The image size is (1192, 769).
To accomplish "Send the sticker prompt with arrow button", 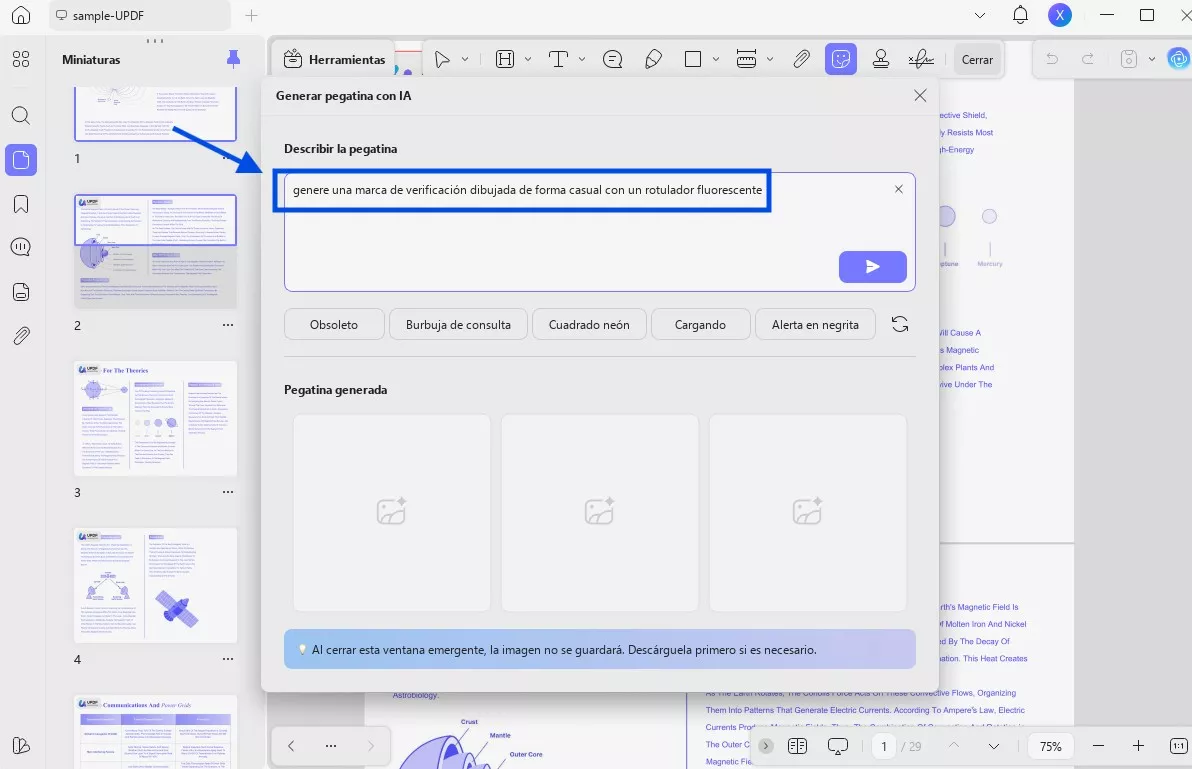I will pos(873,267).
